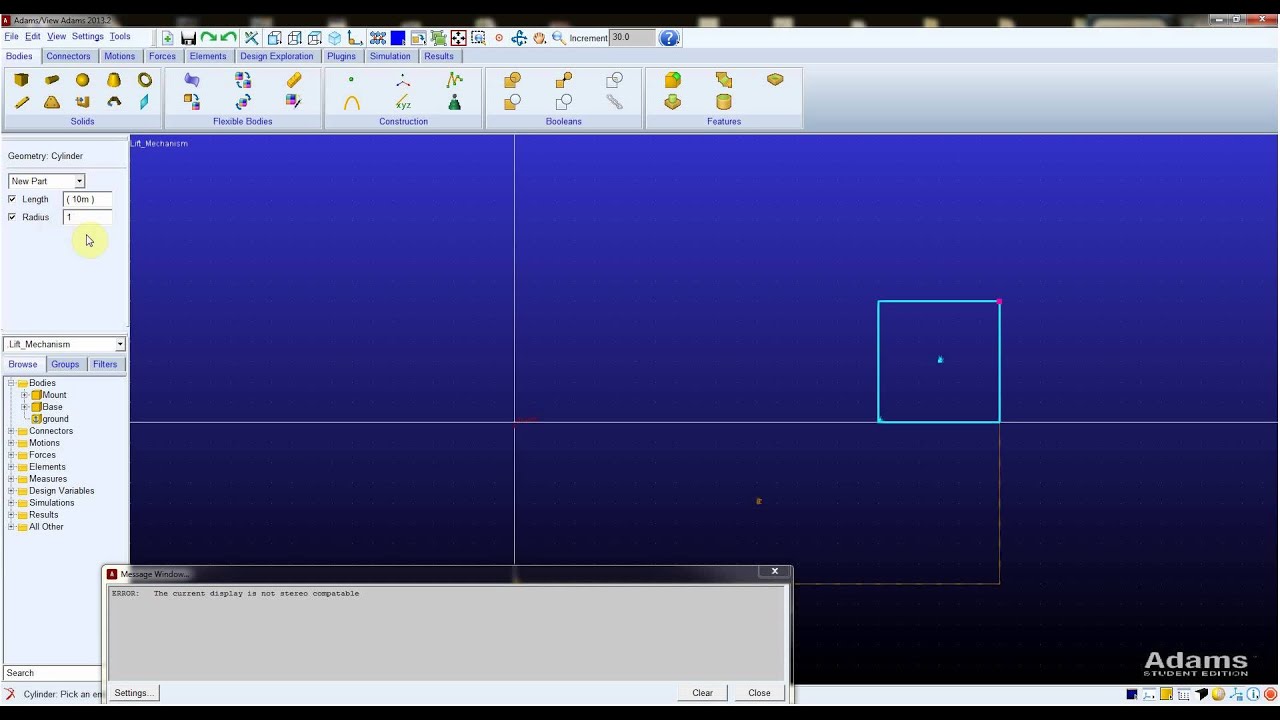Select the Link solid tool
Screen dimensions: 1280x720
point(21,102)
